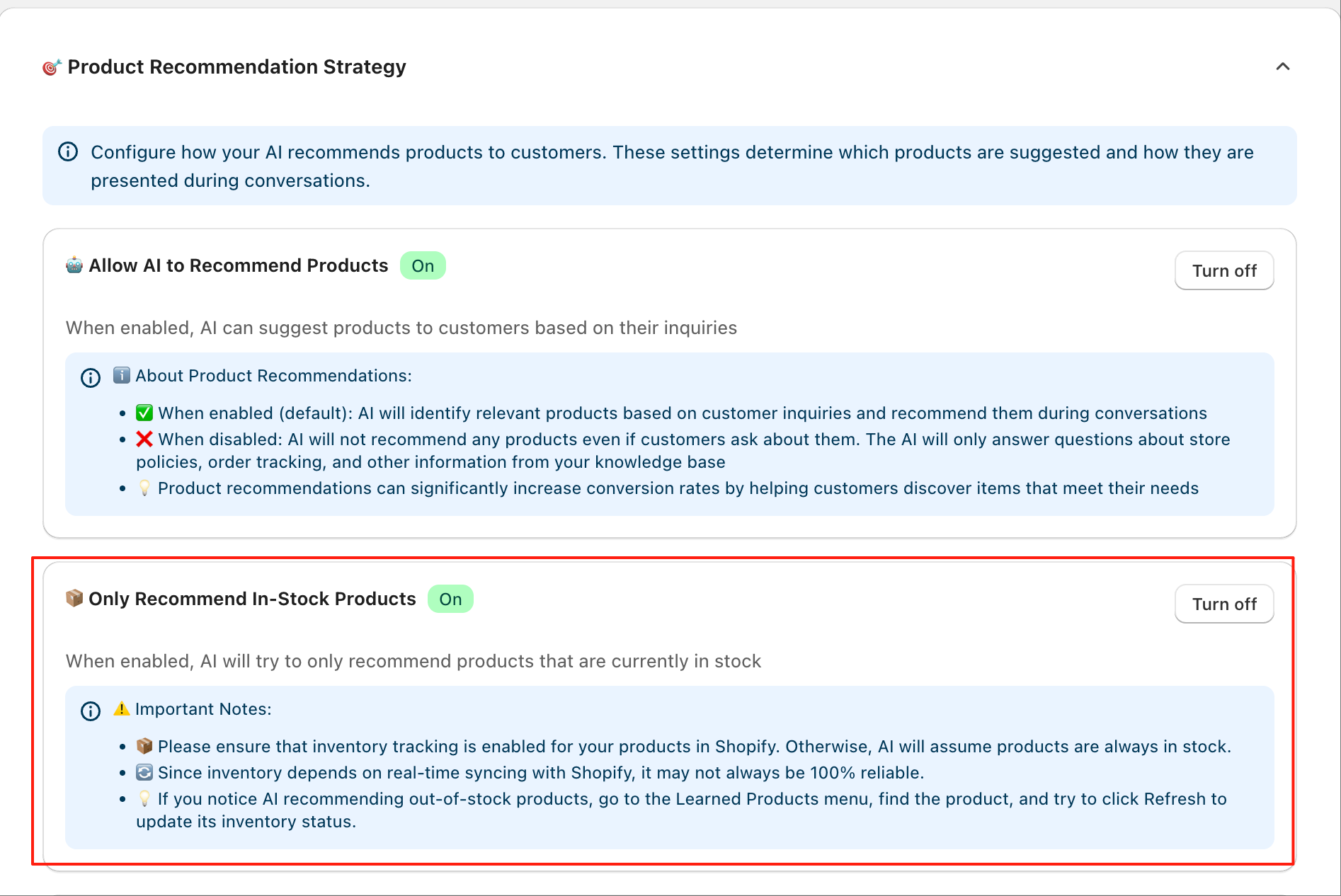Viewport: 1341px width, 896px height.
Task: Click the red X icon in the list
Action: (x=144, y=439)
